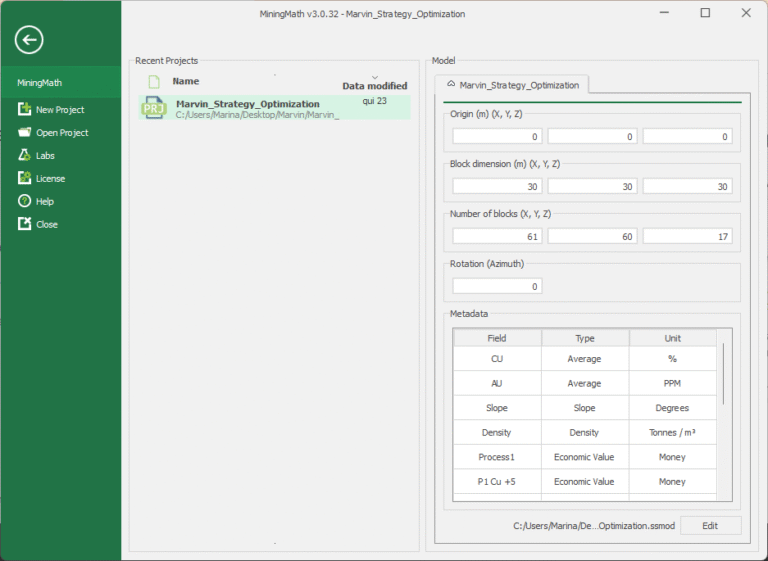Click the Origin Y input field
Screen dimensions: 768x561
(x=592, y=137)
